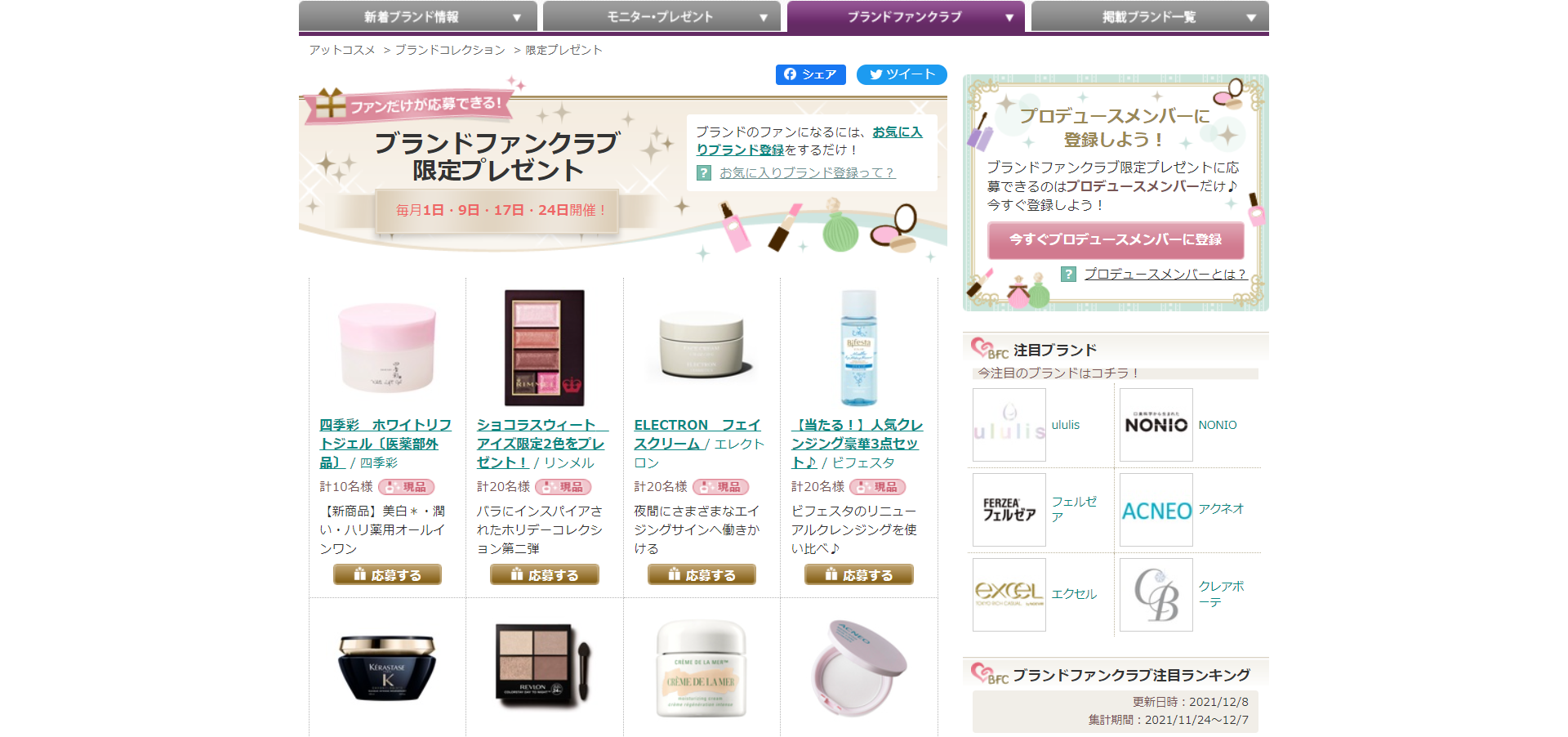Image resolution: width=1568 pixels, height=737 pixels.
Task: Open 四季彩 ホワイトリフトジェル product link
Action: tap(385, 444)
